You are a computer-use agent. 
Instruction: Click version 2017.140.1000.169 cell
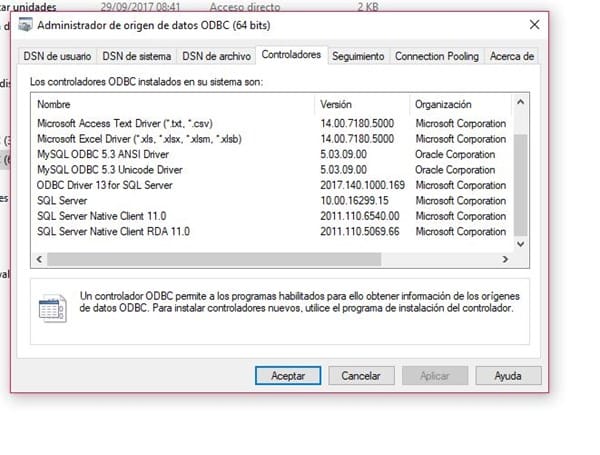pyautogui.click(x=362, y=185)
